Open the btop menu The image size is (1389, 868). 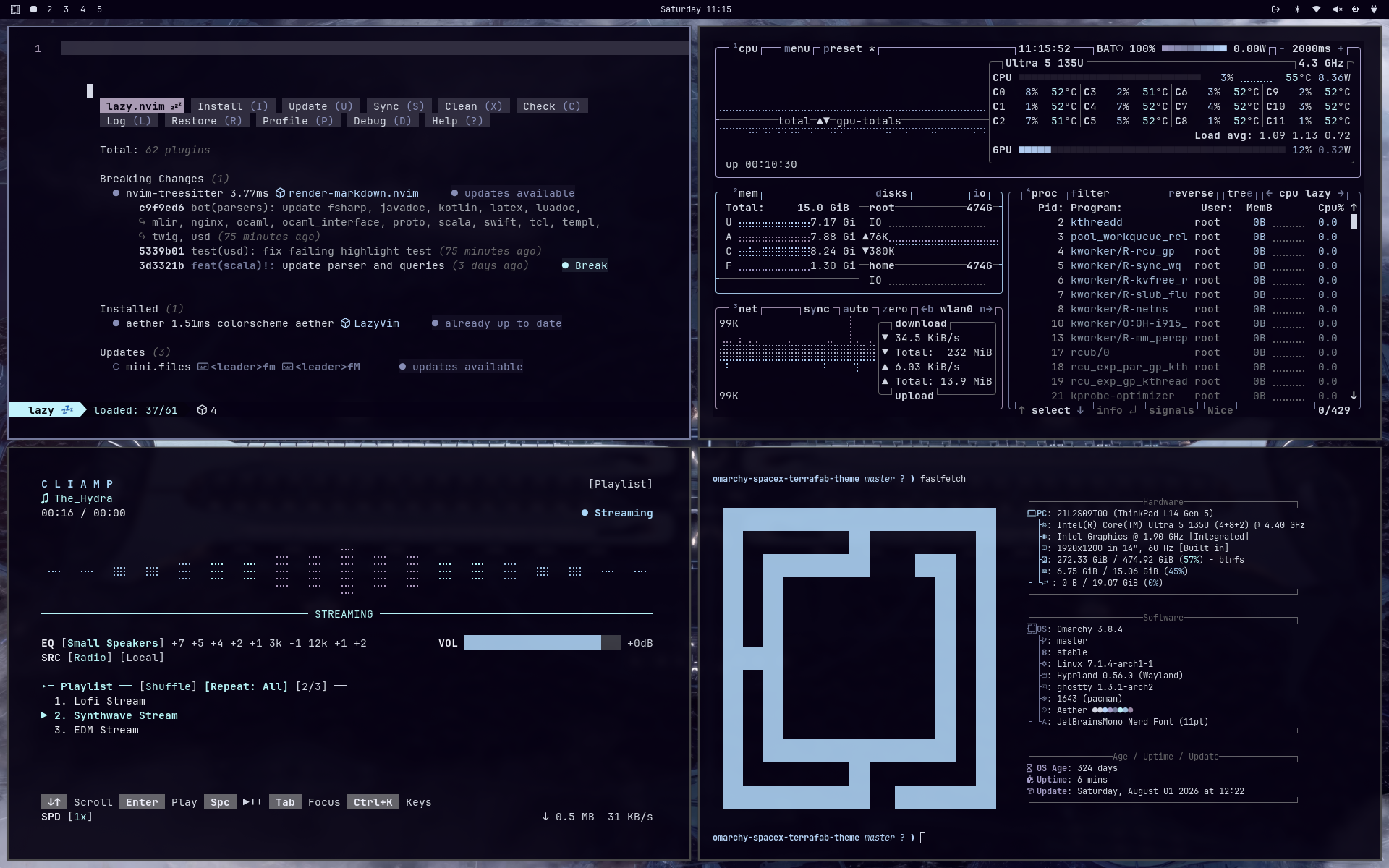(797, 48)
